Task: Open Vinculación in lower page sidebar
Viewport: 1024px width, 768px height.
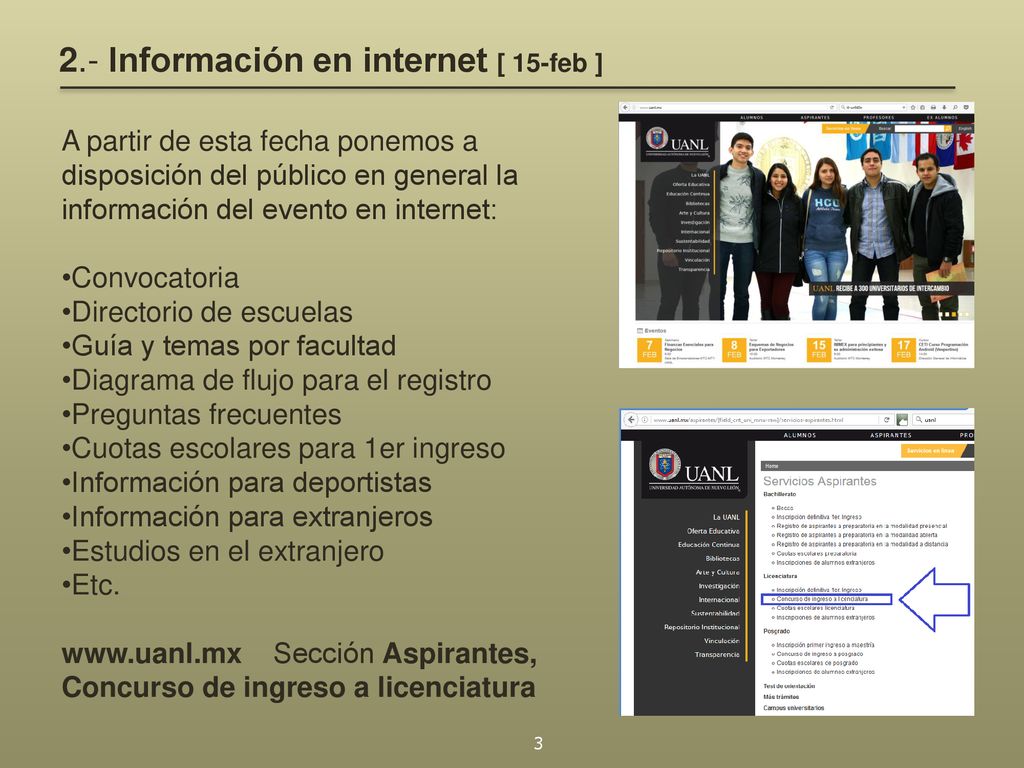Action: (x=722, y=641)
